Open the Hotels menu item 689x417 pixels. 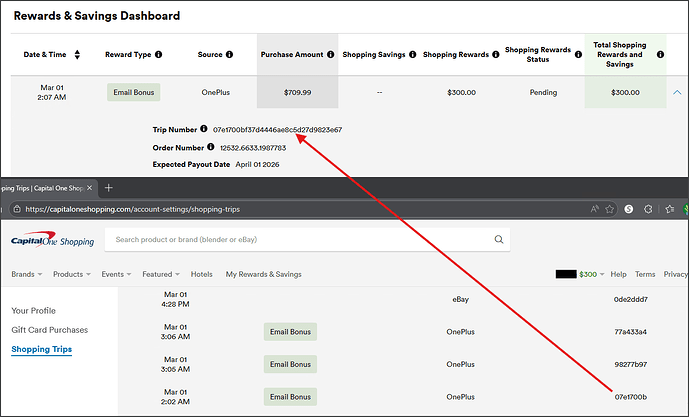[x=201, y=274]
